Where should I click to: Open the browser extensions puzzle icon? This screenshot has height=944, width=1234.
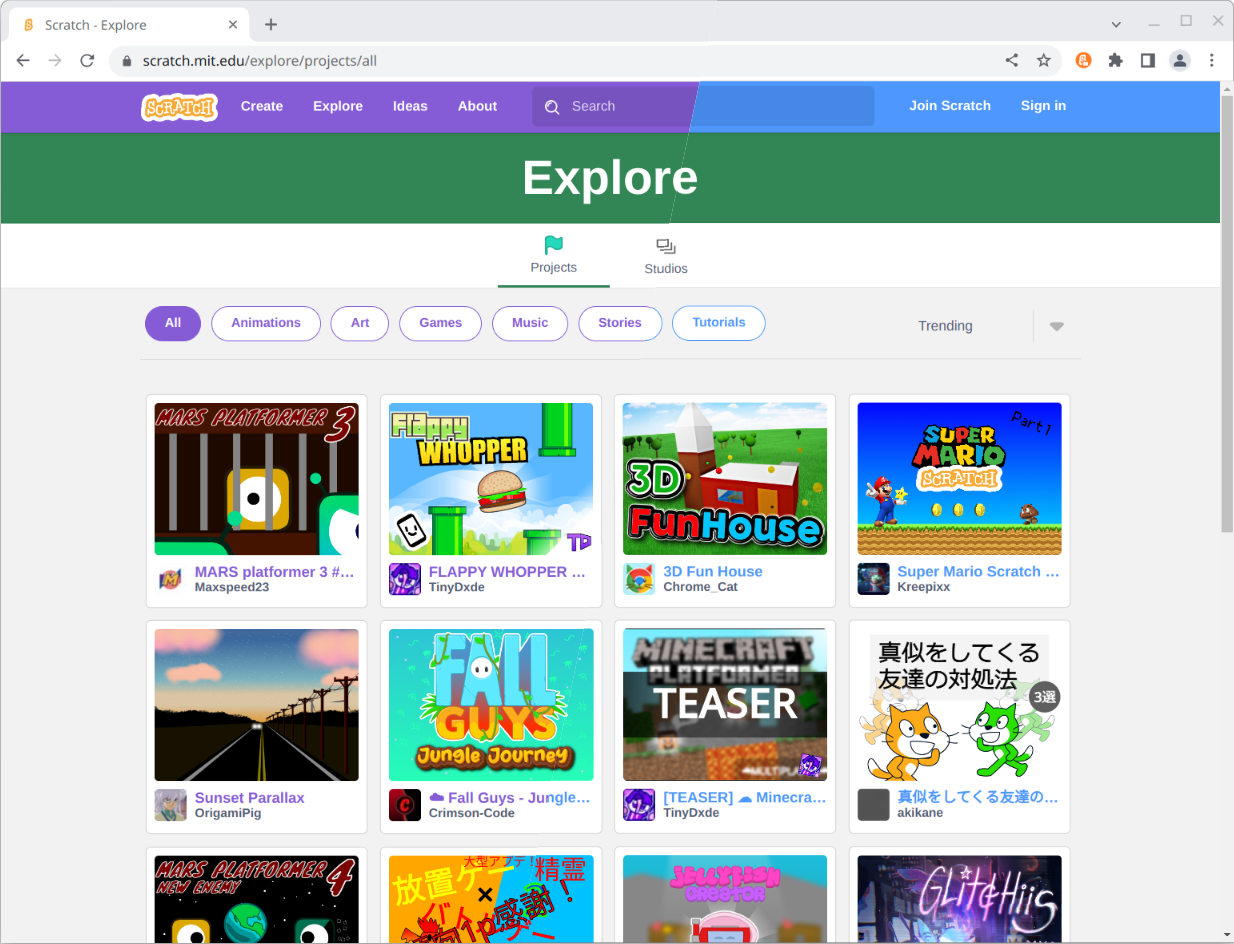1116,60
